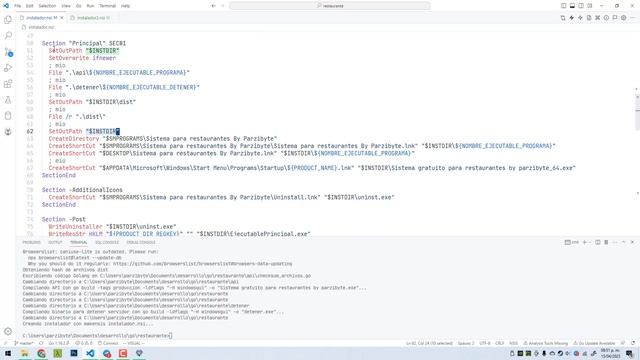Click Go 1.19.2 version in status bar
Image resolution: width=640 pixels, height=360 pixels.
(59, 343)
